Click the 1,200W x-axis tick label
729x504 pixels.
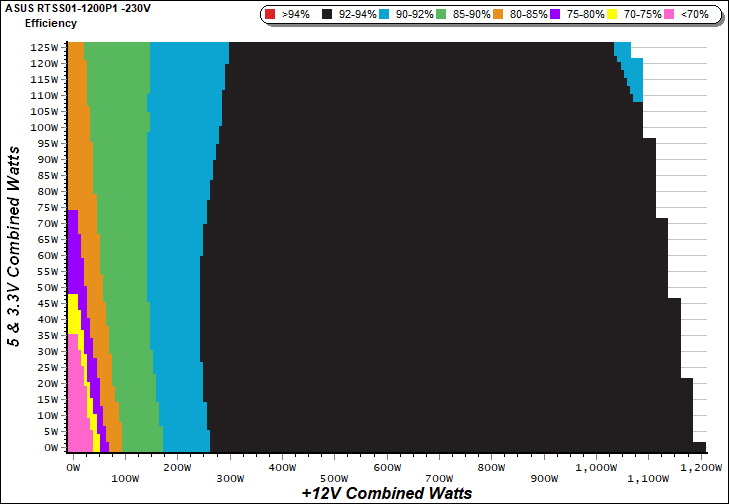[702, 467]
